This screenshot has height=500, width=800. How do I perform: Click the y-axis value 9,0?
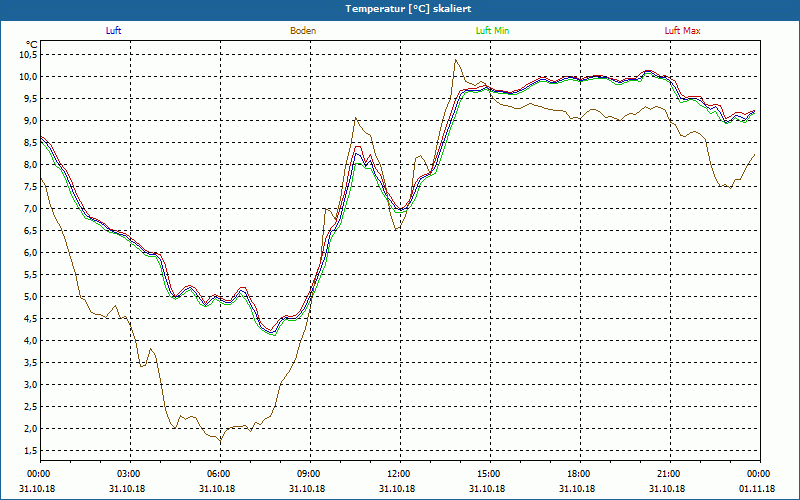click(x=30, y=120)
